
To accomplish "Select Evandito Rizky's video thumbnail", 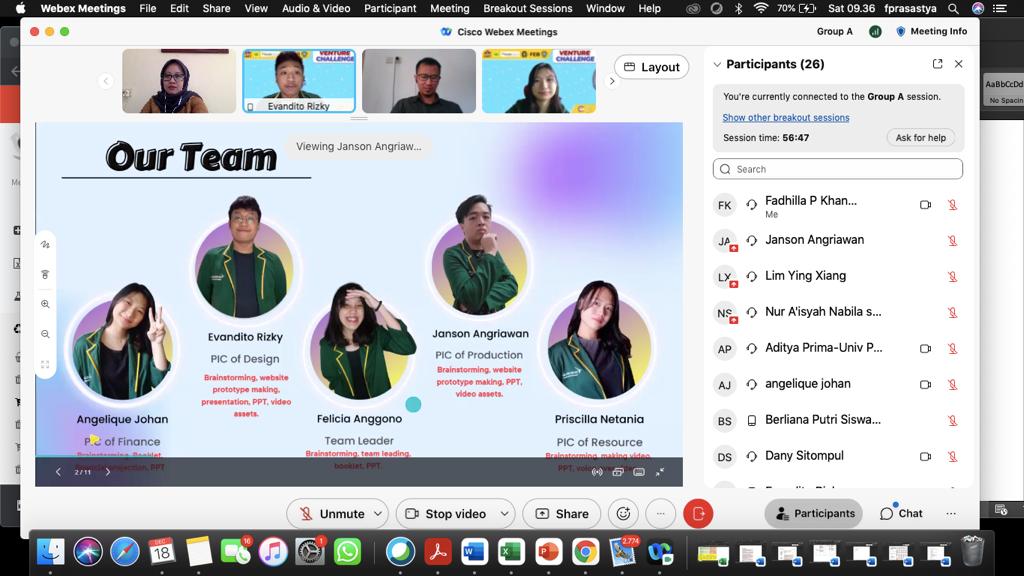I will pyautogui.click(x=299, y=81).
